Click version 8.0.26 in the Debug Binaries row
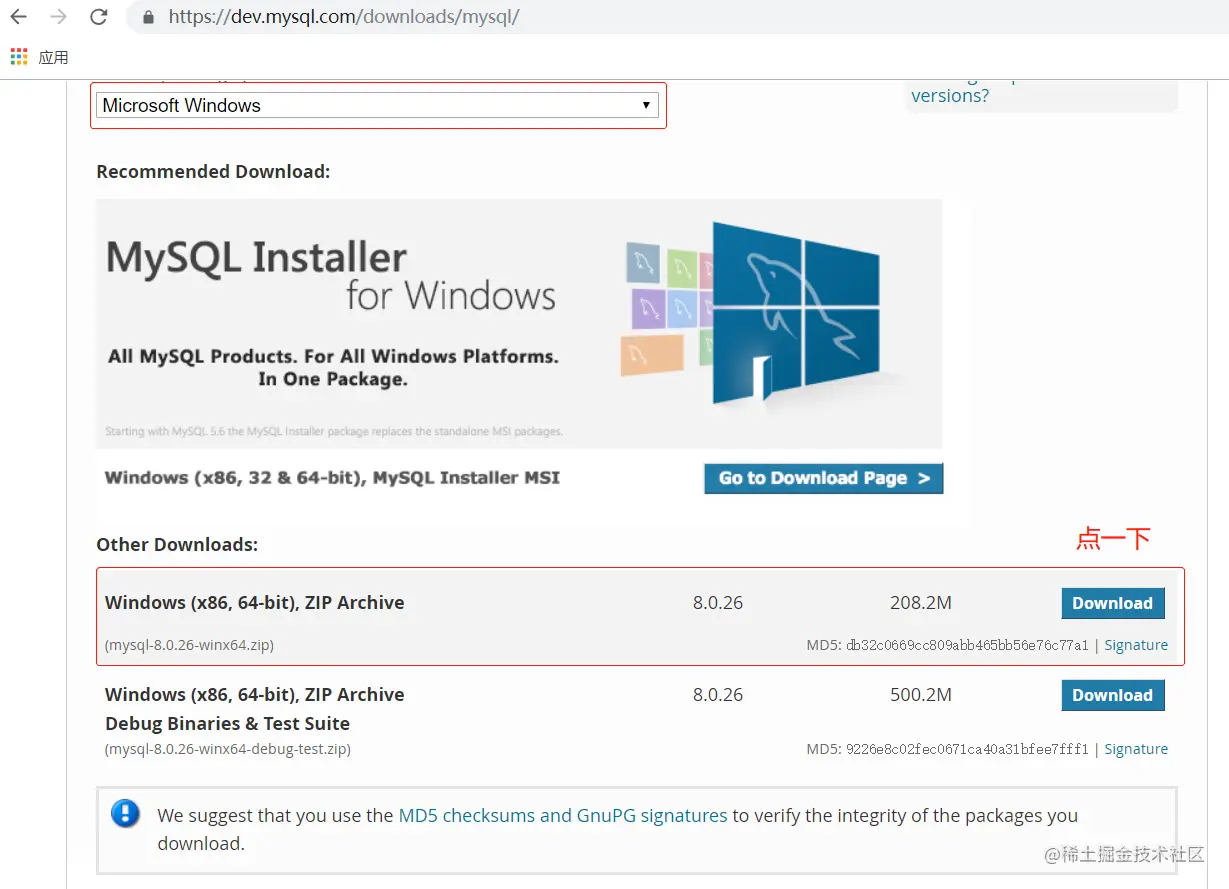The width and height of the screenshot is (1229, 889). 718,695
